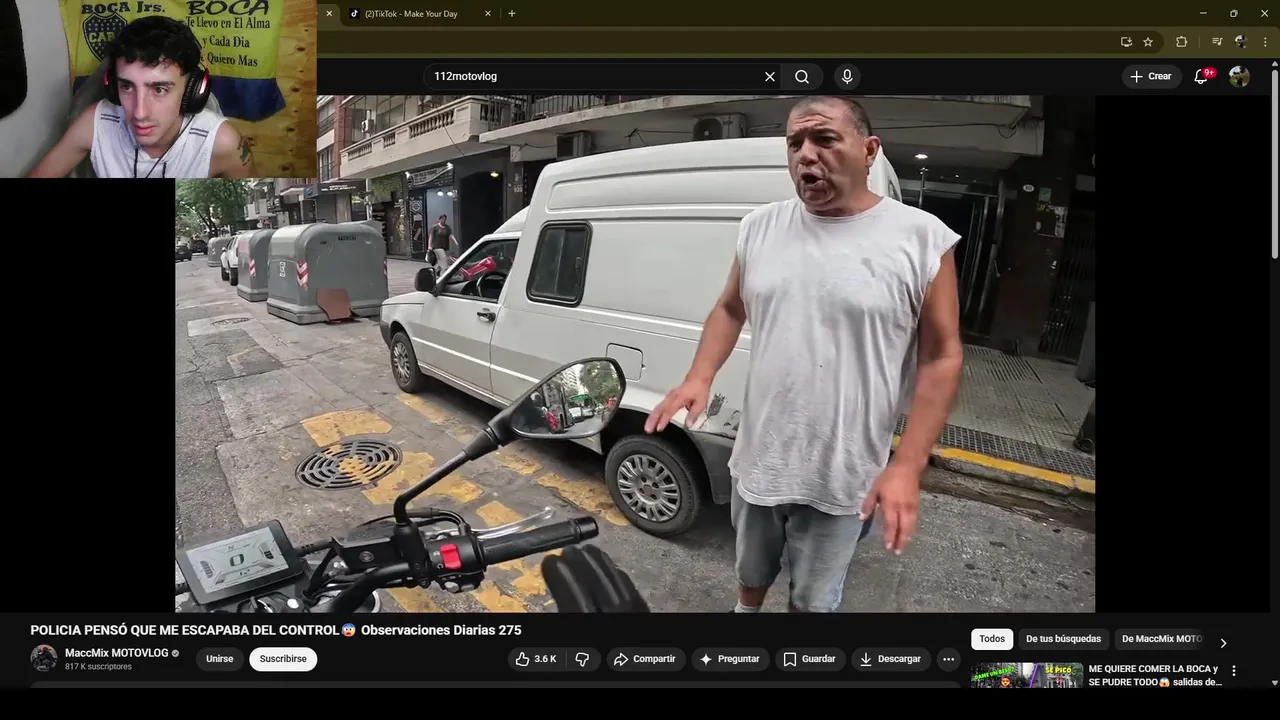The image size is (1280, 720).
Task: Click the Crear button
Action: [x=1151, y=77]
